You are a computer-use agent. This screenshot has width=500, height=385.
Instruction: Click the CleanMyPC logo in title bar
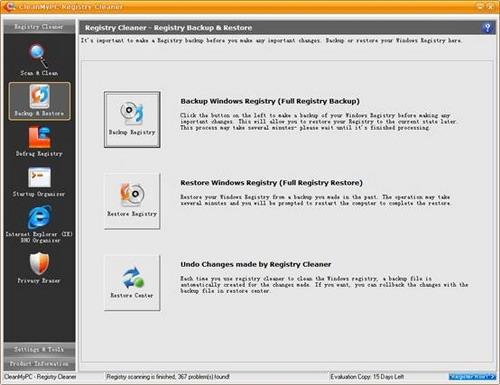tap(10, 6)
